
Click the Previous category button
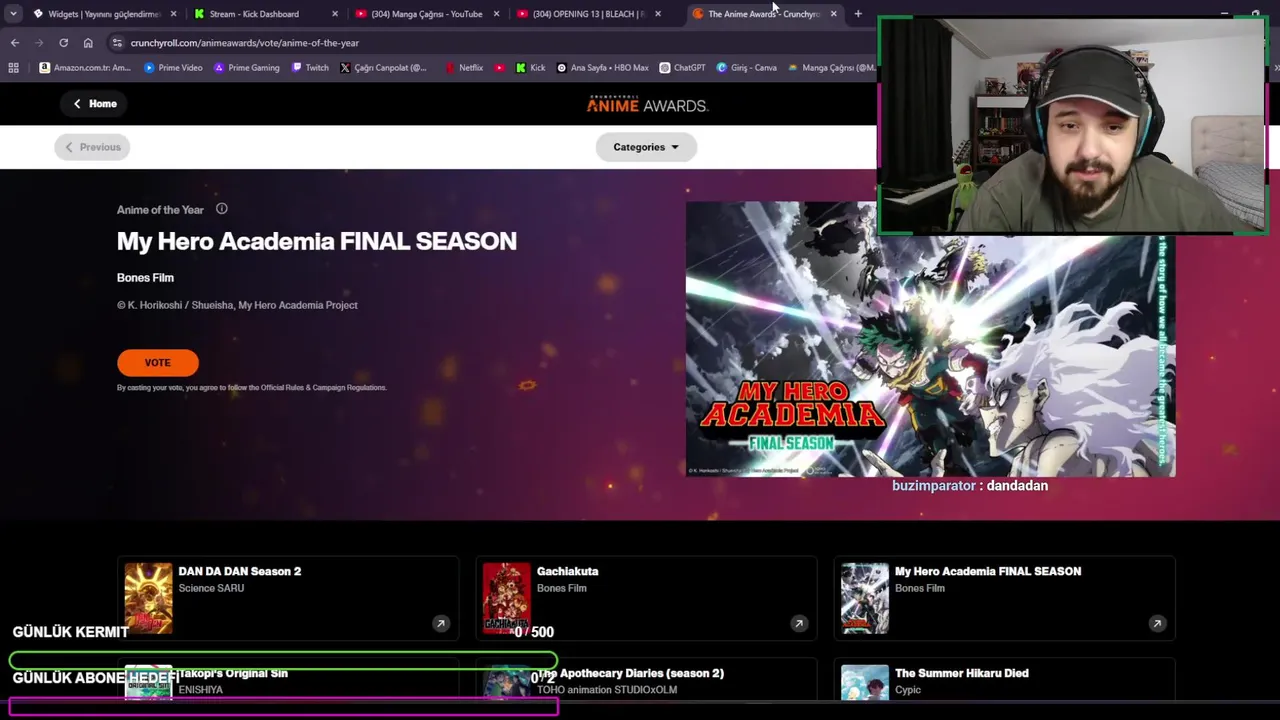point(92,147)
